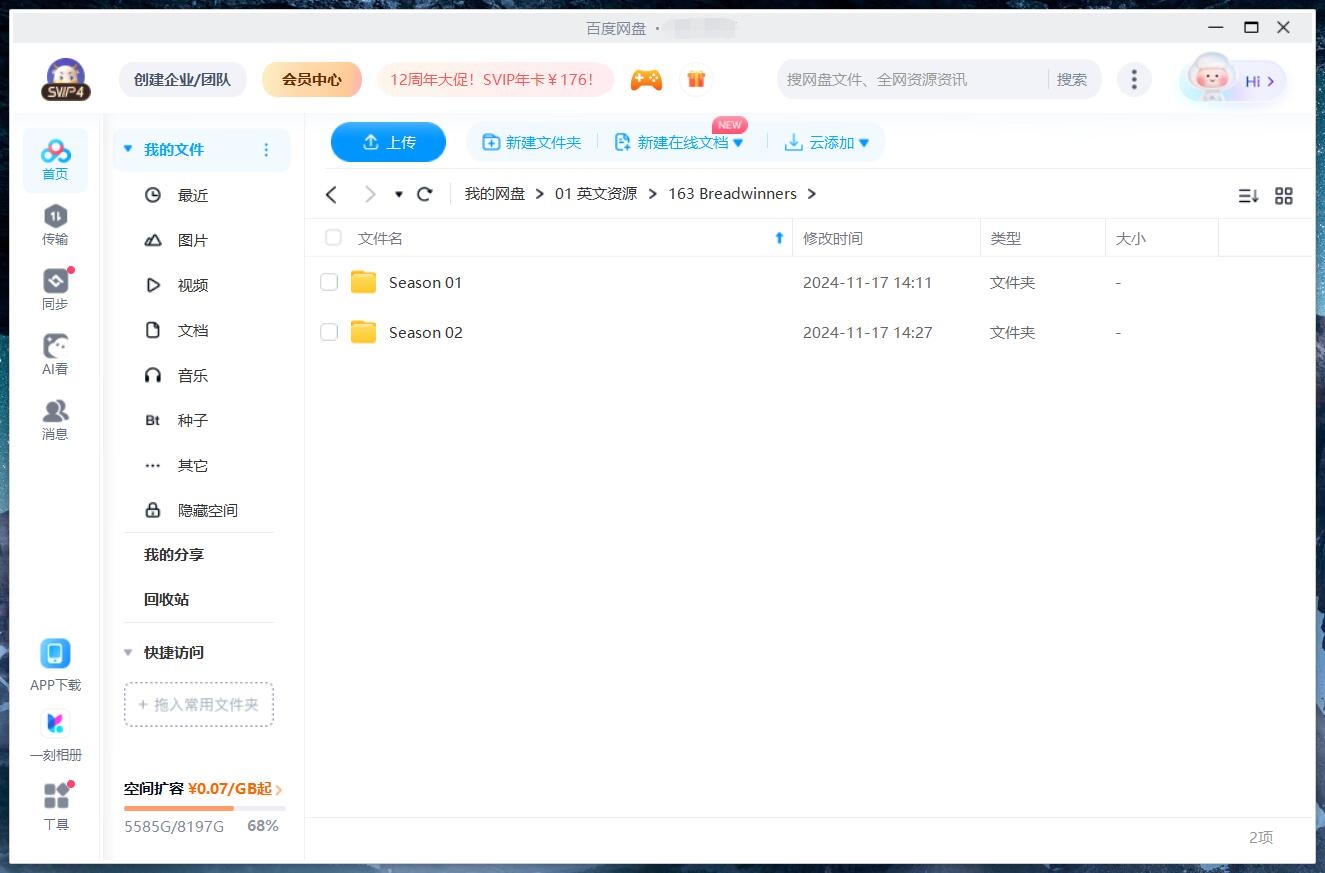Viewport: 1325px width, 873px height.
Task: Check the Season 02 folder checkbox
Action: point(329,332)
